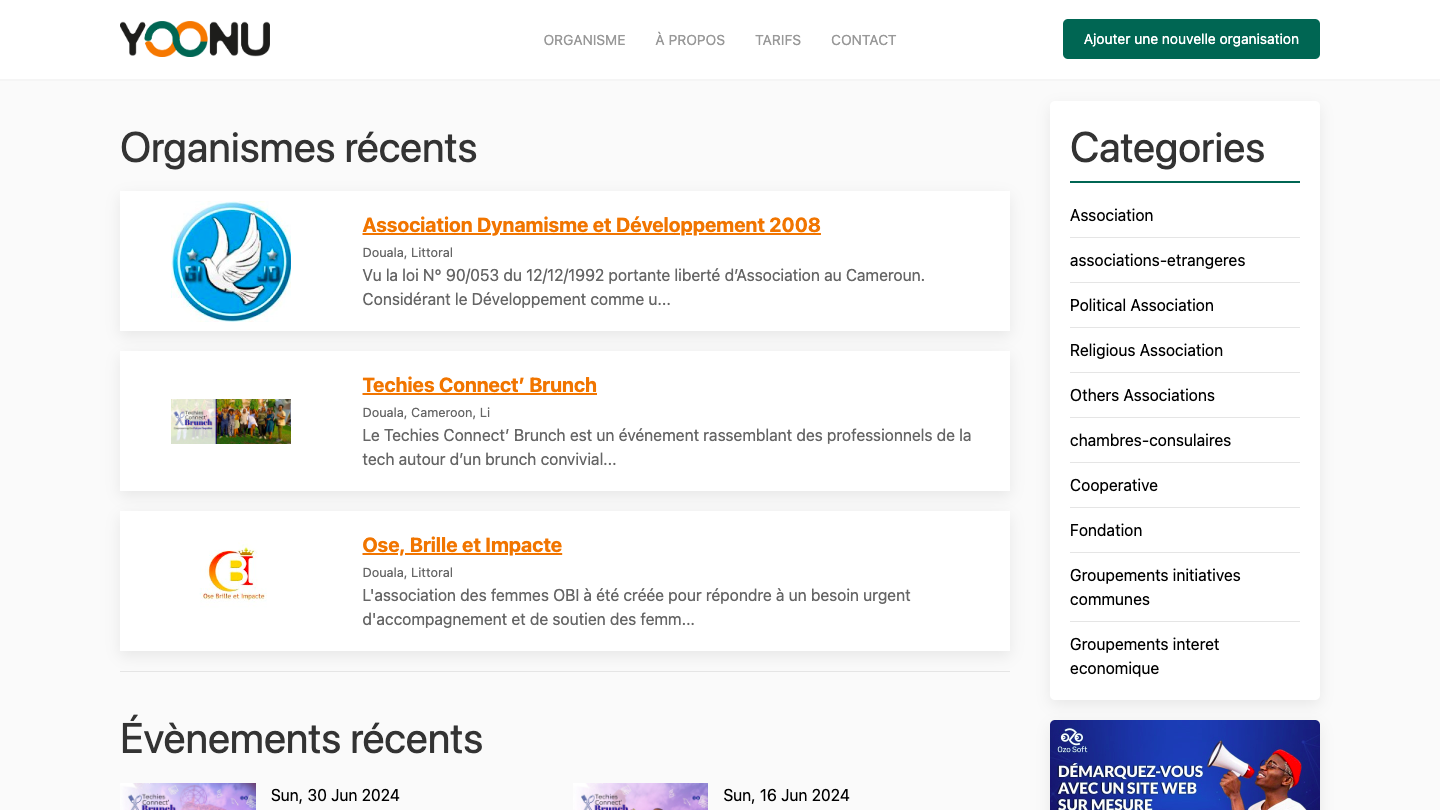Open the Techies Connect' Brunch title link
The width and height of the screenshot is (1440, 810).
point(479,385)
